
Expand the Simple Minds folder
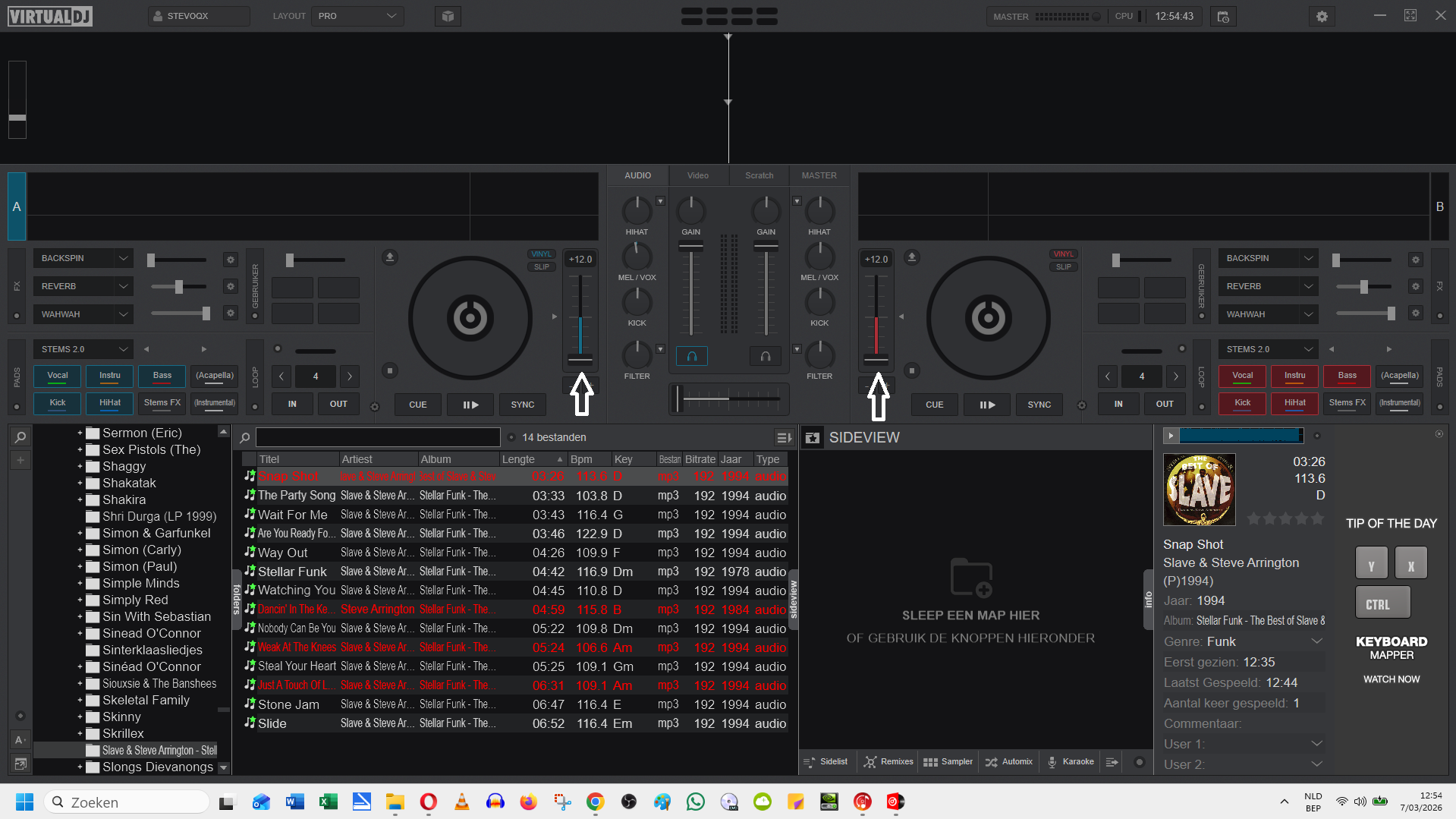click(80, 584)
